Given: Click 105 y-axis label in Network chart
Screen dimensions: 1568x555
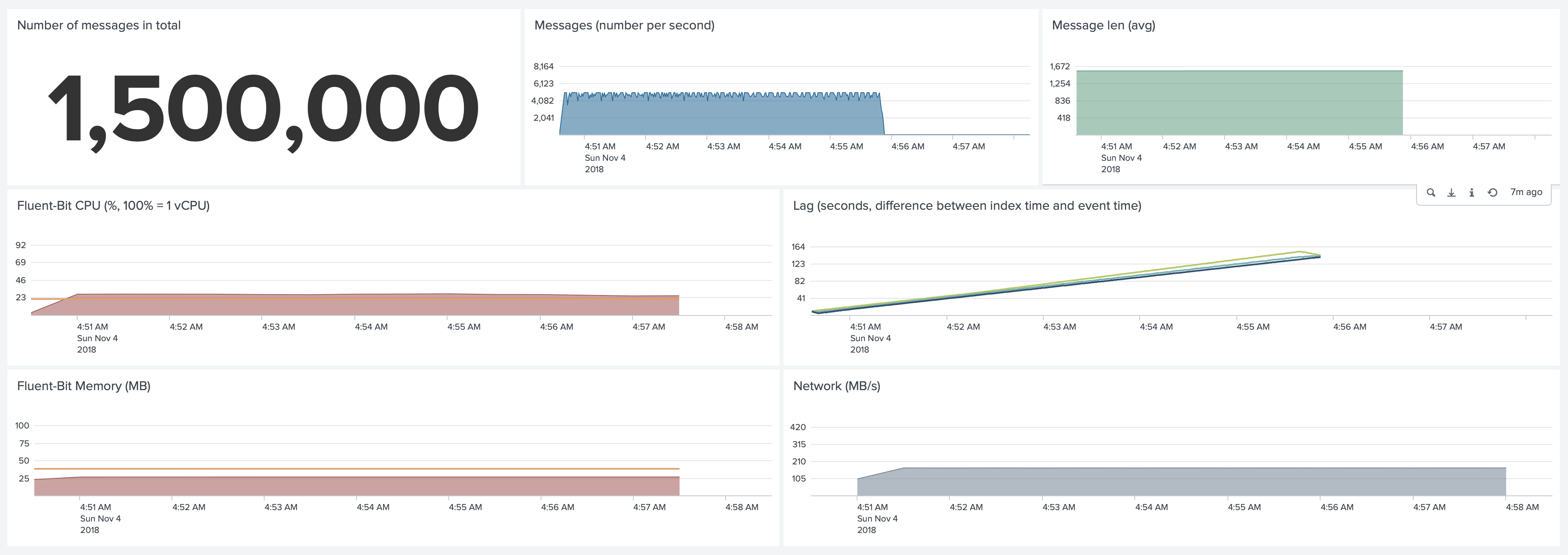Looking at the screenshot, I should [799, 478].
